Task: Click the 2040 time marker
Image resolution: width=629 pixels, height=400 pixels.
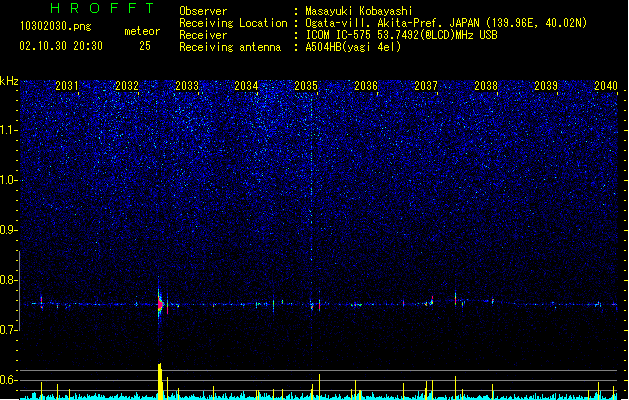Action: click(606, 86)
